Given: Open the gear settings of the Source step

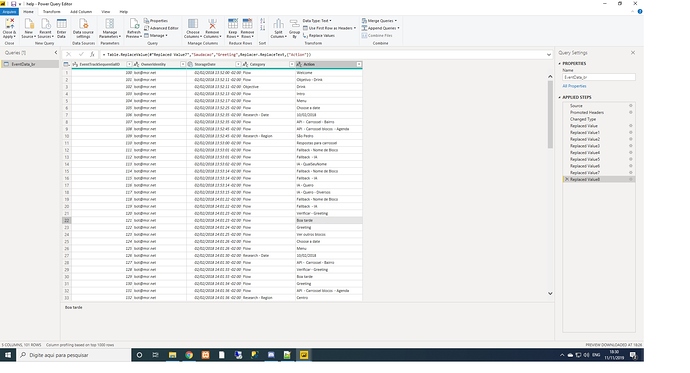Looking at the screenshot, I should coord(631,106).
